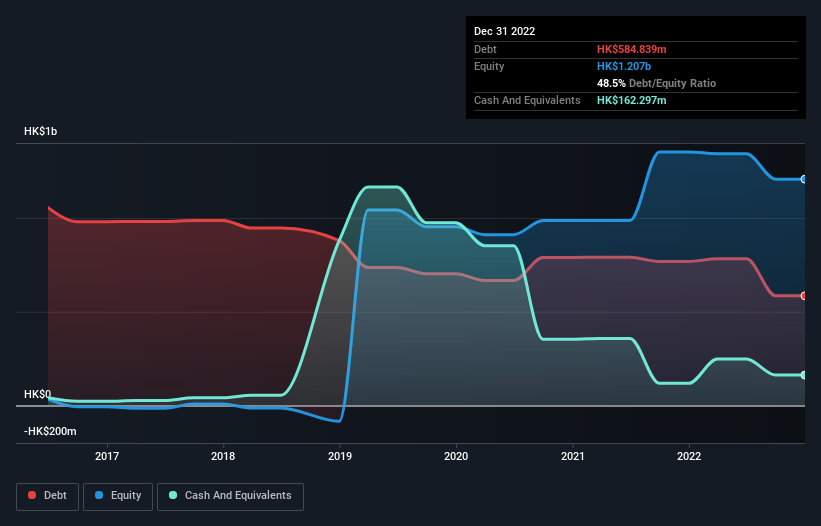This screenshot has height=526, width=821.
Task: Toggle Cash And Equivalents legend button
Action: click(230, 496)
